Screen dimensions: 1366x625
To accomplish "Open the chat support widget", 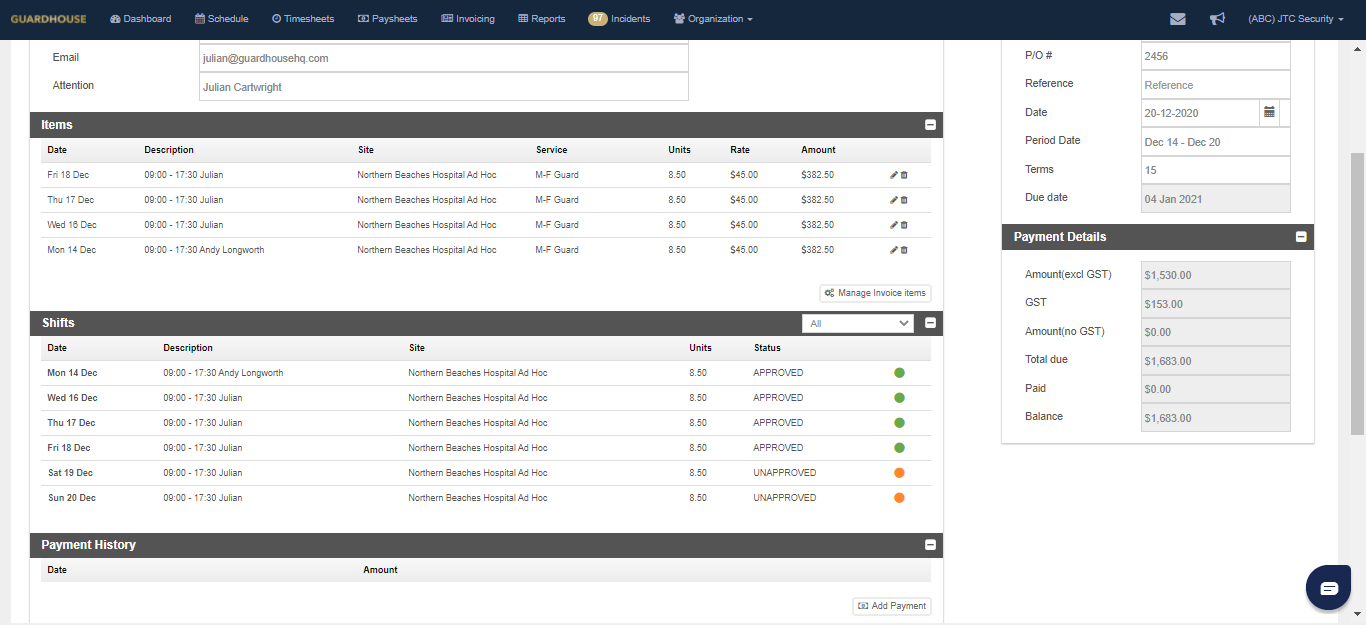I will point(1329,587).
